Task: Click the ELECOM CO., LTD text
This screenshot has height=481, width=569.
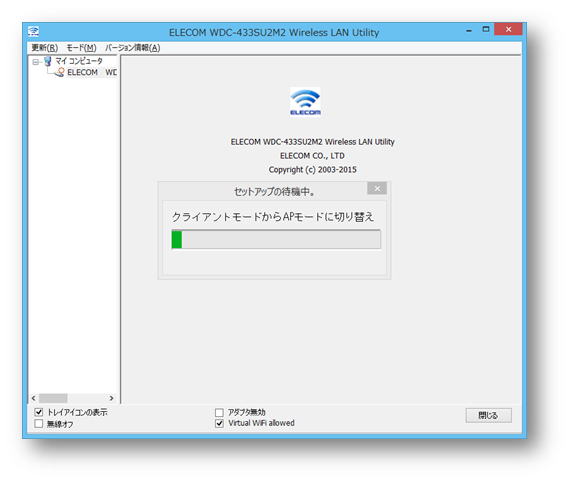Action: click(x=312, y=156)
